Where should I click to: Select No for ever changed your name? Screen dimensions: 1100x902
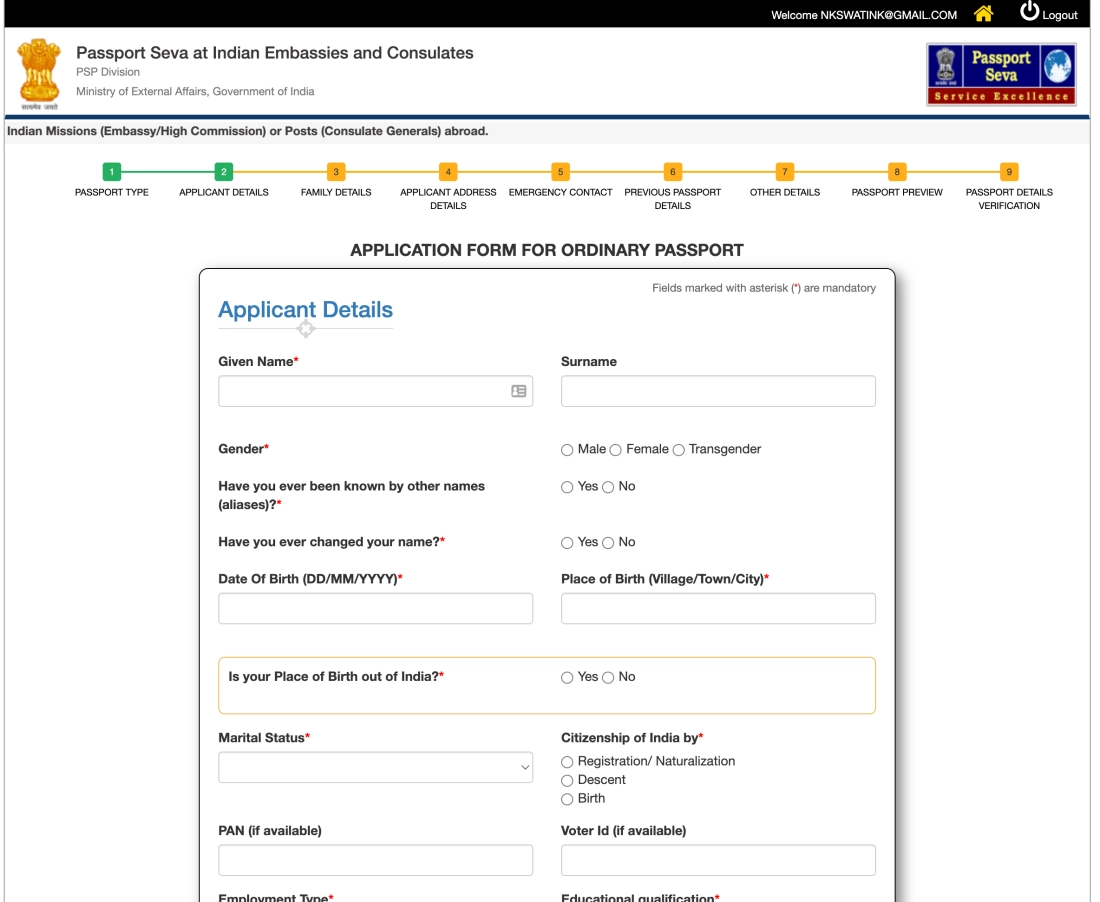608,543
